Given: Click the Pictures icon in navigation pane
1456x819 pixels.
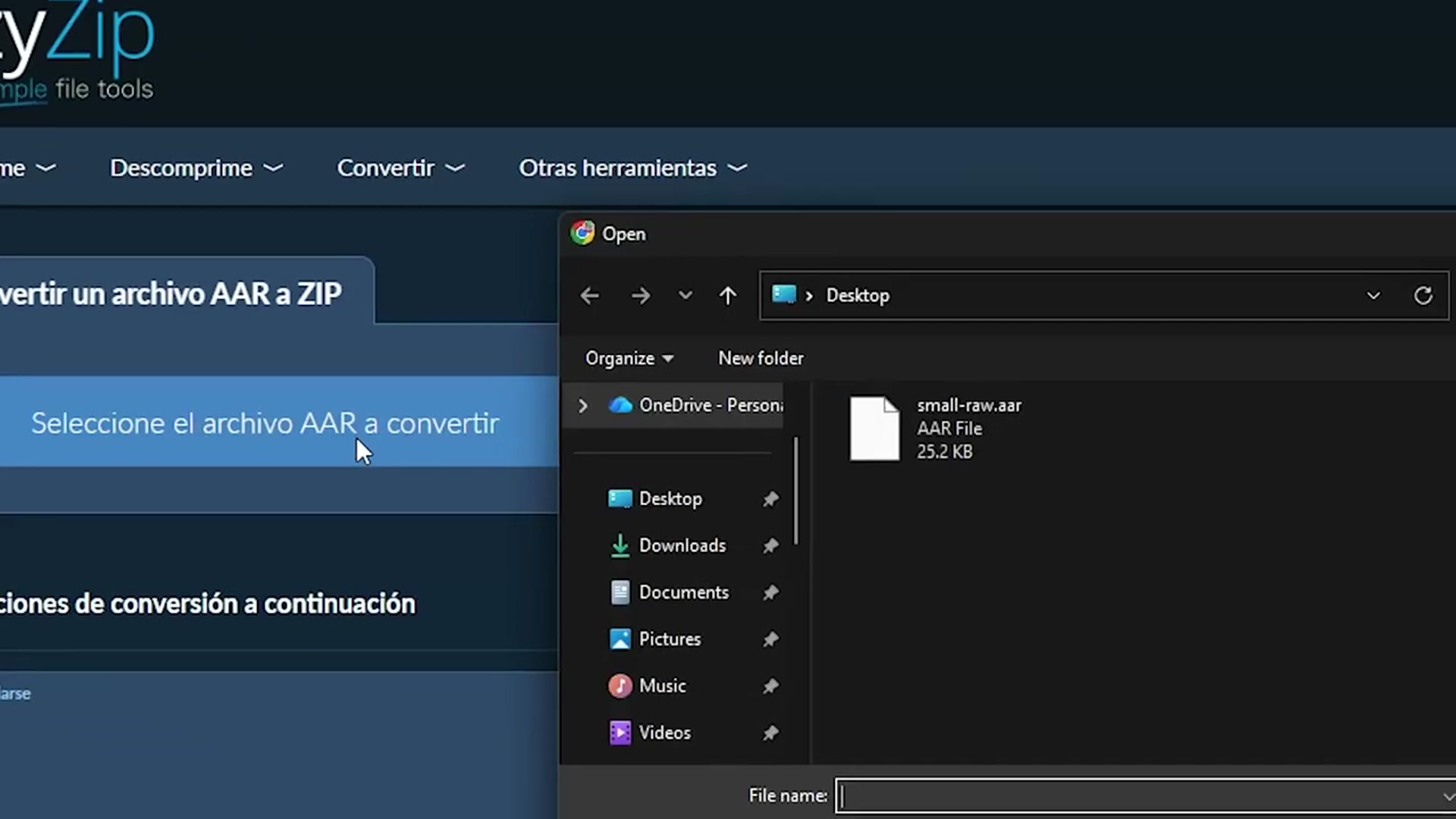Looking at the screenshot, I should [620, 639].
